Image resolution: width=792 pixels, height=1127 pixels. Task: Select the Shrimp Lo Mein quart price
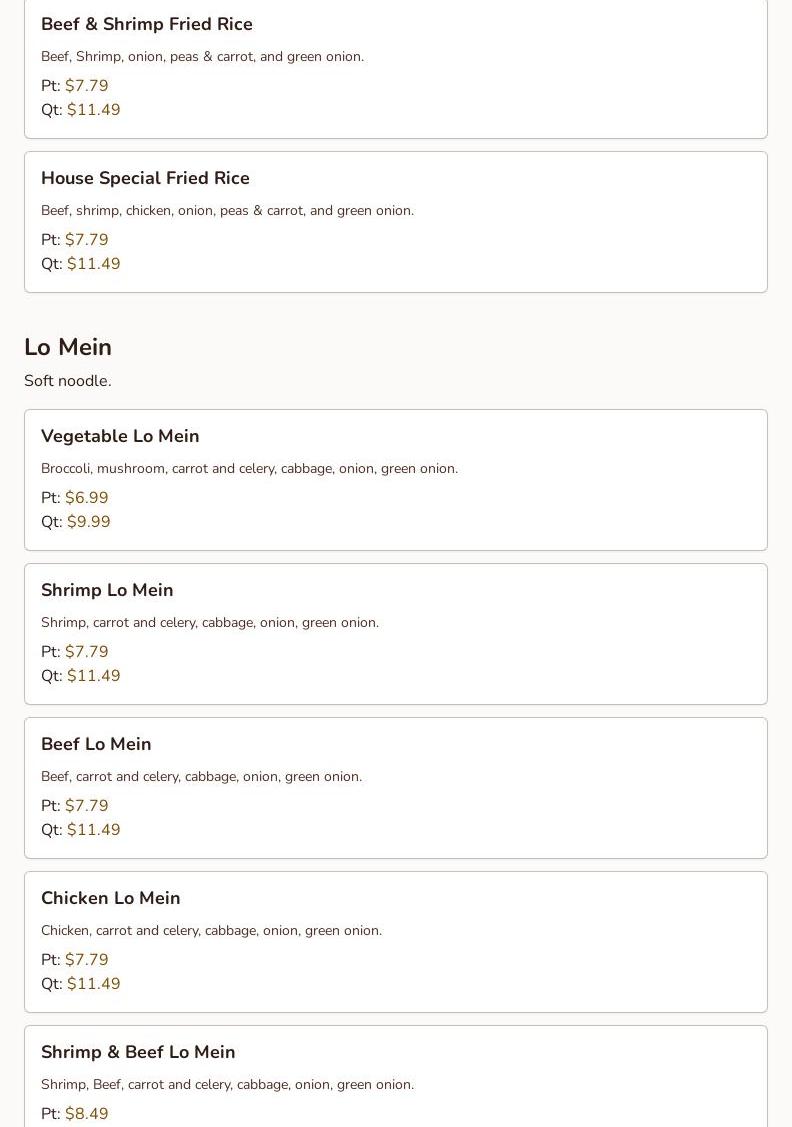pos(94,676)
